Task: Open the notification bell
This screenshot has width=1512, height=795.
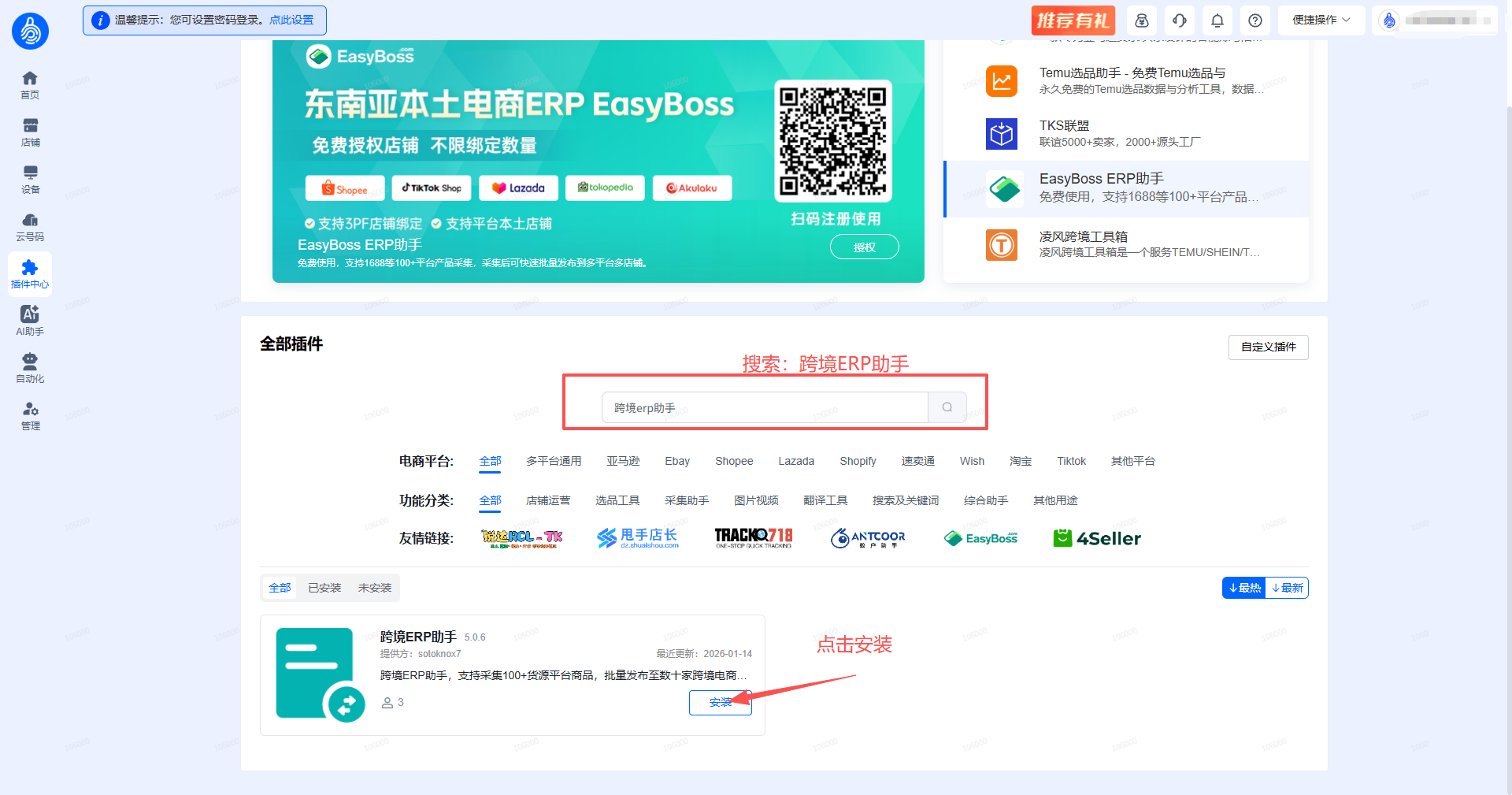Action: coord(1217,20)
